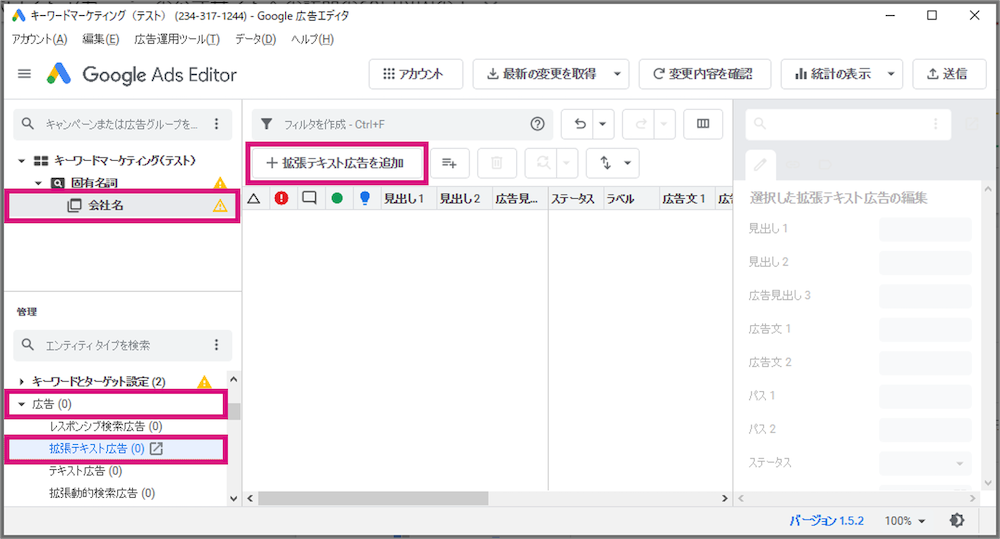Toggle the dark mode brightness icon
Image resolution: width=1000 pixels, height=539 pixels.
pyautogui.click(x=957, y=521)
